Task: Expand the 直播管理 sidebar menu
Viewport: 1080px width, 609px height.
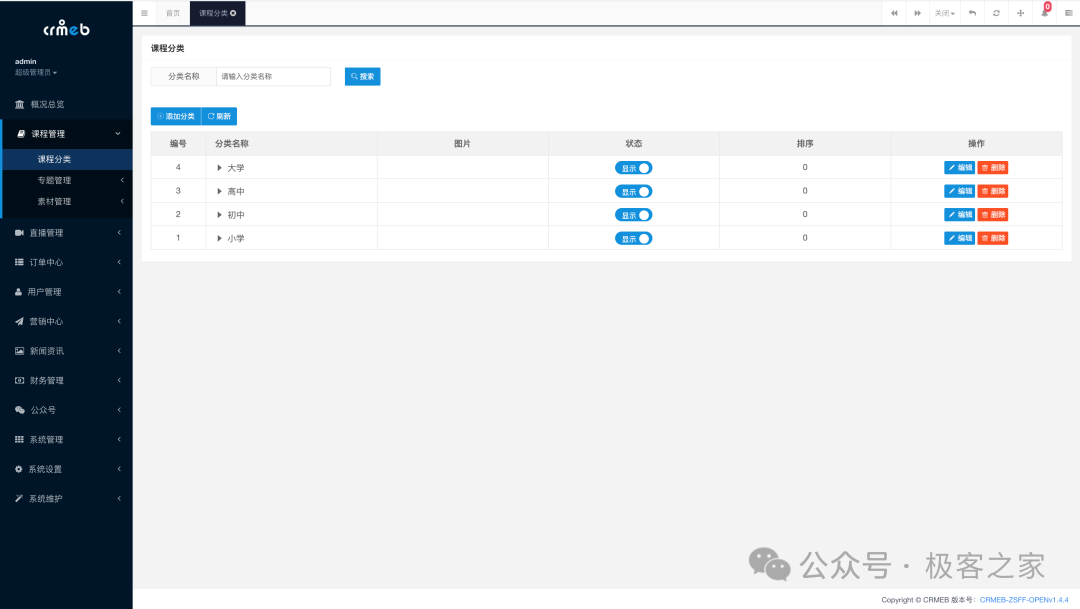Action: (66, 233)
